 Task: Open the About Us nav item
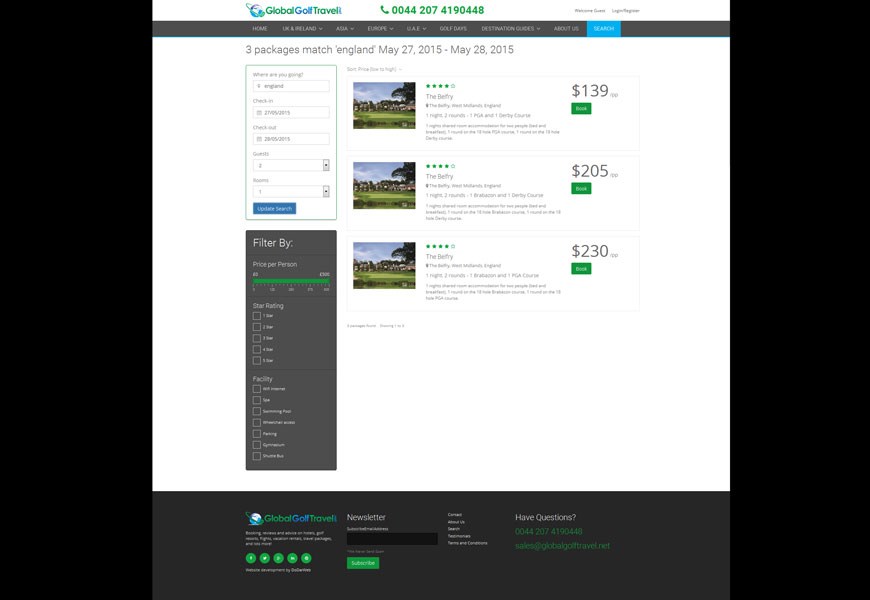566,29
